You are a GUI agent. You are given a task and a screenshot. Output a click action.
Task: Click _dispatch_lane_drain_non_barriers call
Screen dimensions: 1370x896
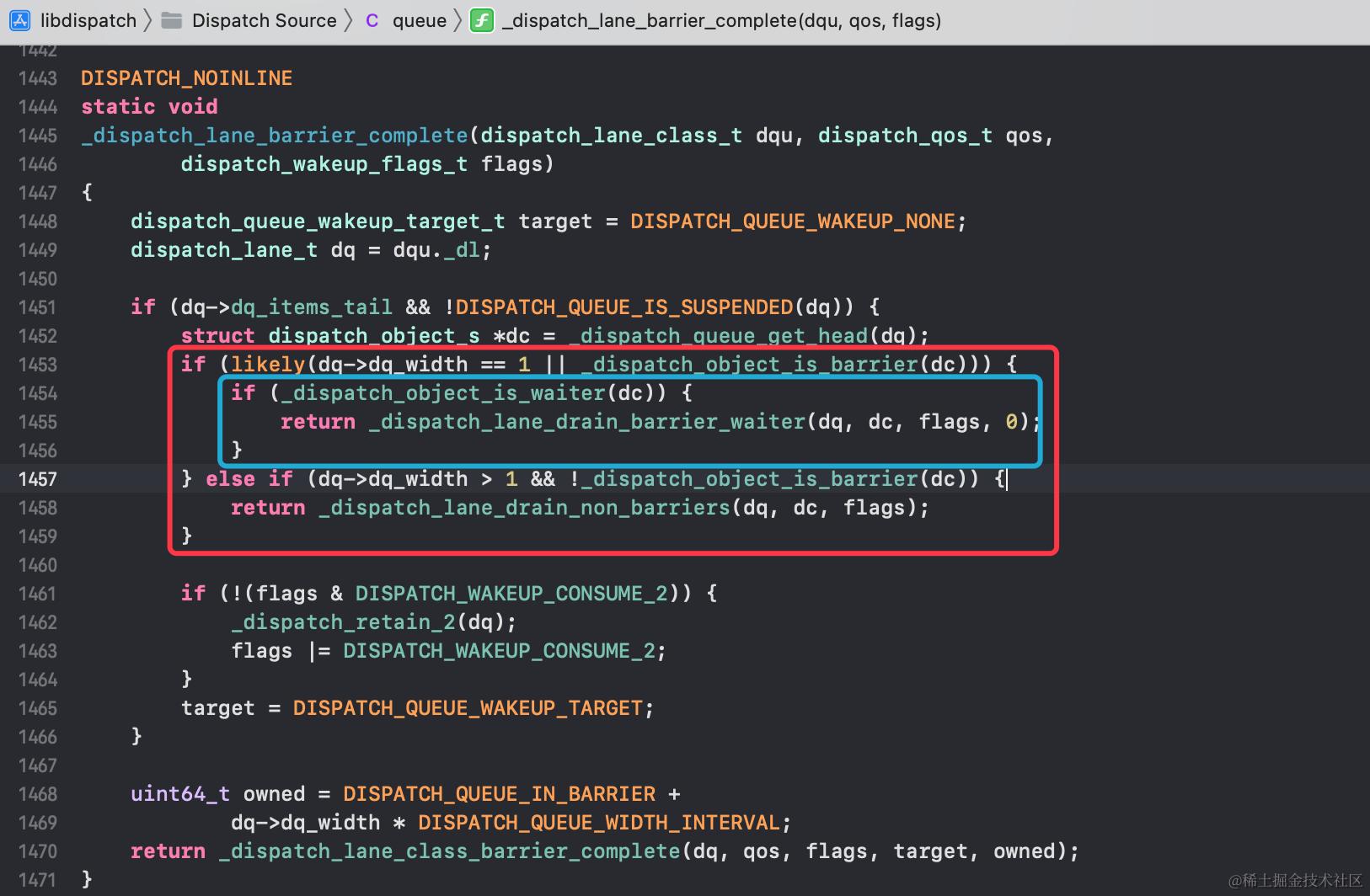point(524,508)
